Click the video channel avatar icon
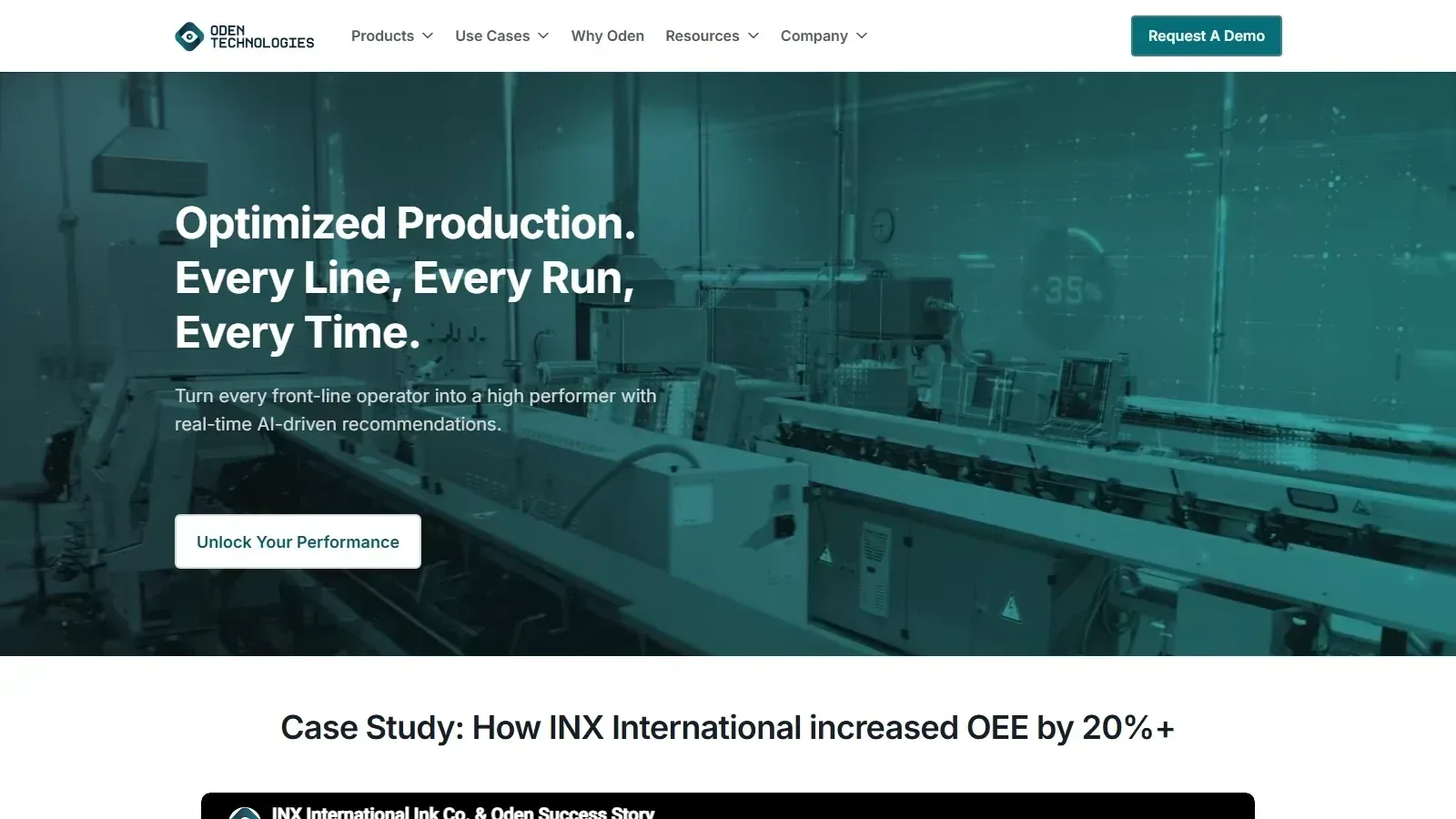This screenshot has height=819, width=1456. pyautogui.click(x=245, y=813)
